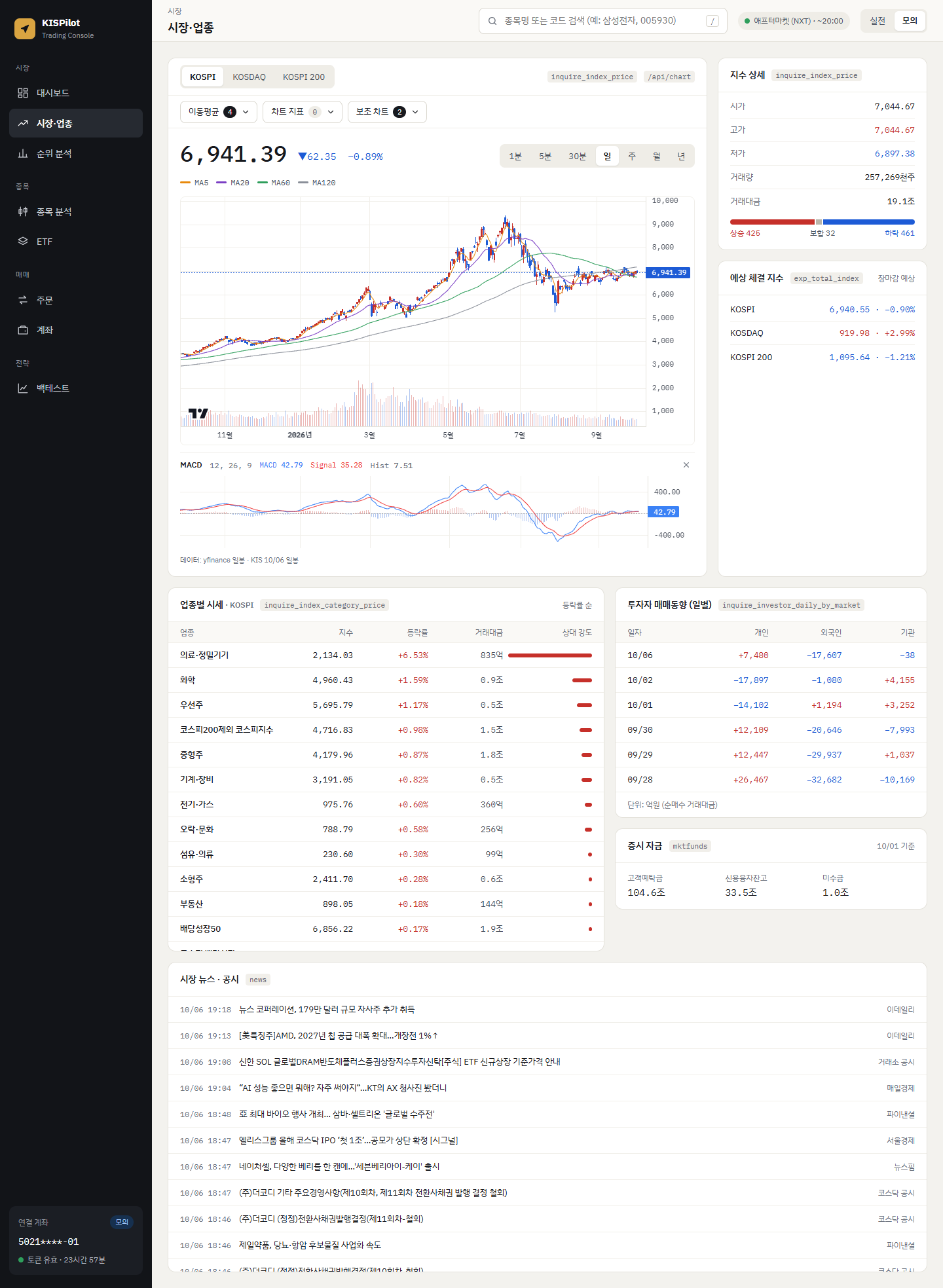Open 순위 분석 in the sidebar

[x=76, y=153]
